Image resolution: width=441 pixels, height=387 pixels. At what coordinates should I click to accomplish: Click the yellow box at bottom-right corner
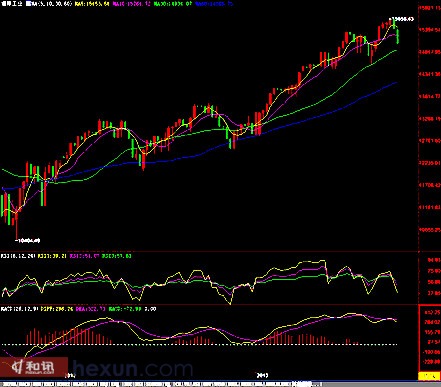(429, 376)
